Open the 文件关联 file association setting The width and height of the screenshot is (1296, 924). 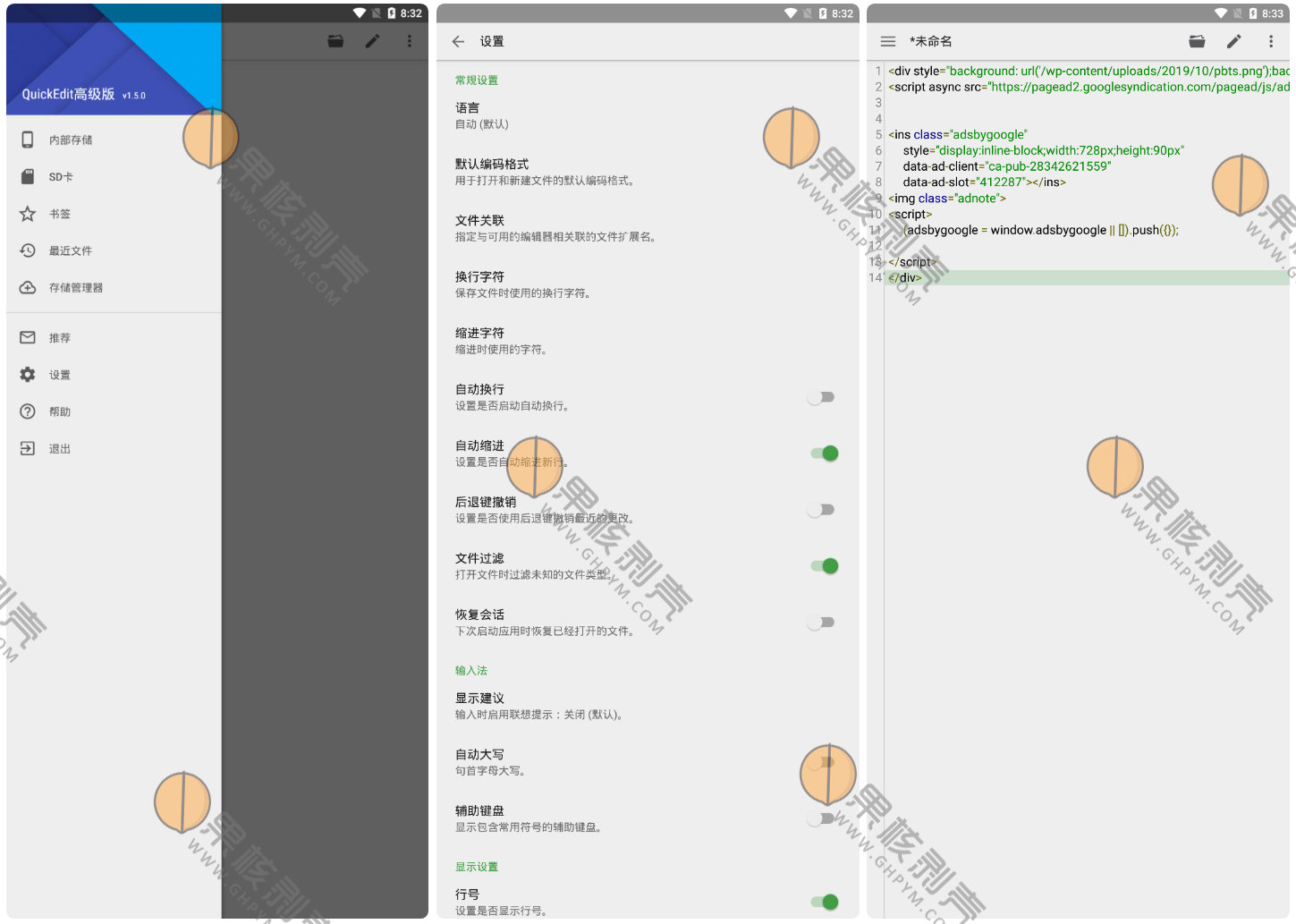point(648,228)
